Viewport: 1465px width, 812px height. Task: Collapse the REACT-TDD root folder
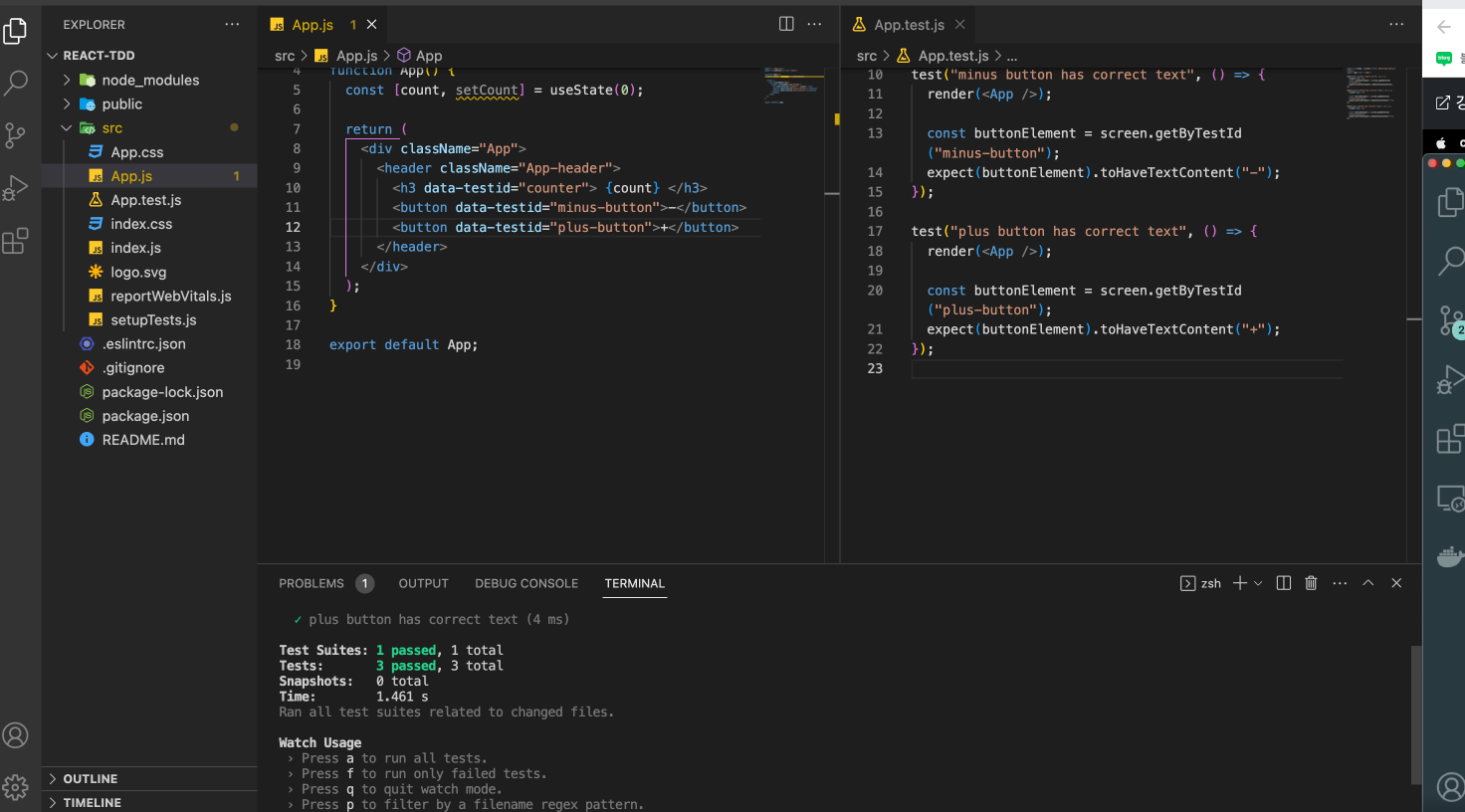(149, 56)
